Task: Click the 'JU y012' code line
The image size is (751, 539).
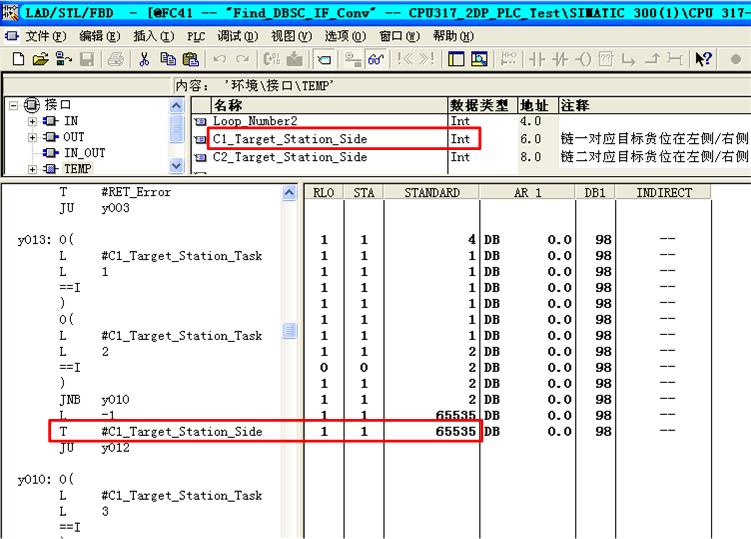Action: 94,447
